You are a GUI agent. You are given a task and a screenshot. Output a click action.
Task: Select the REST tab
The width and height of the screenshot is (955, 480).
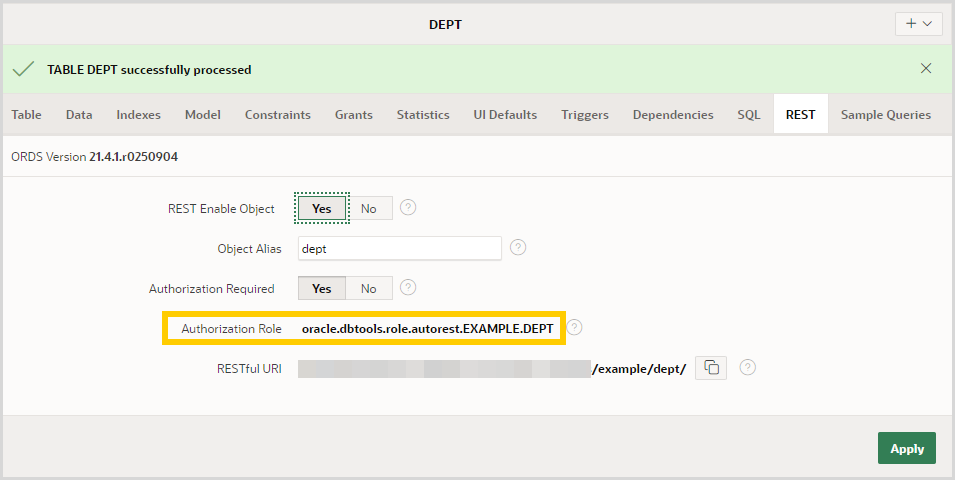[800, 115]
